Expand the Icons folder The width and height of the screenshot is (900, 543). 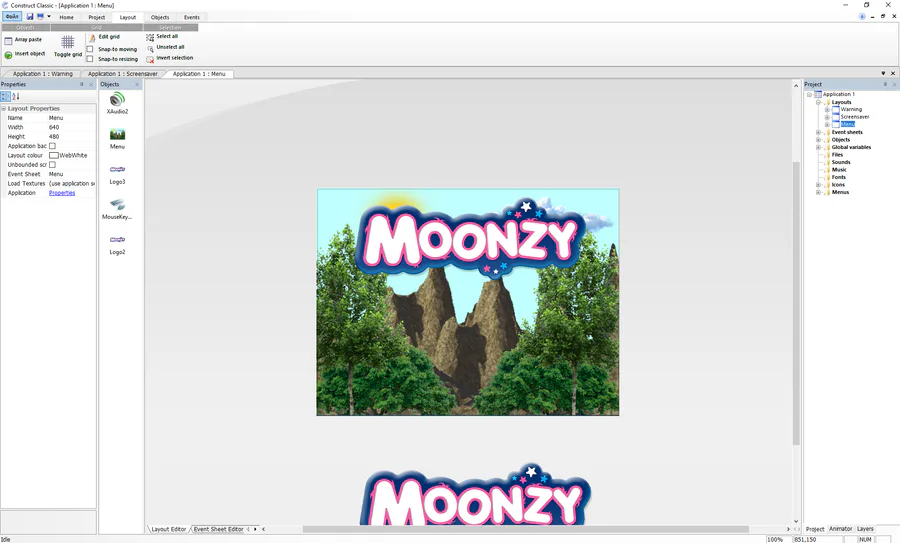[818, 185]
